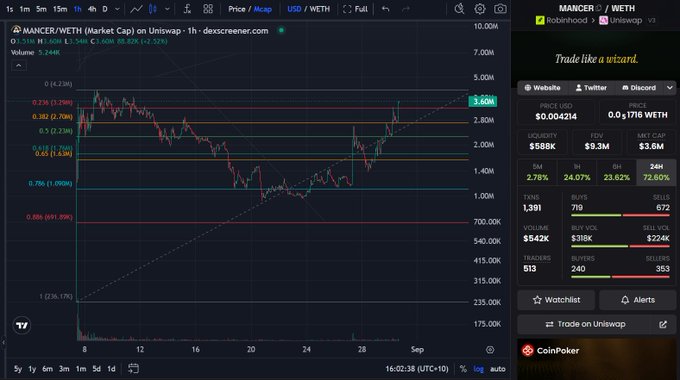680x380 pixels.
Task: Click the line chart style icon
Action: tap(137, 9)
